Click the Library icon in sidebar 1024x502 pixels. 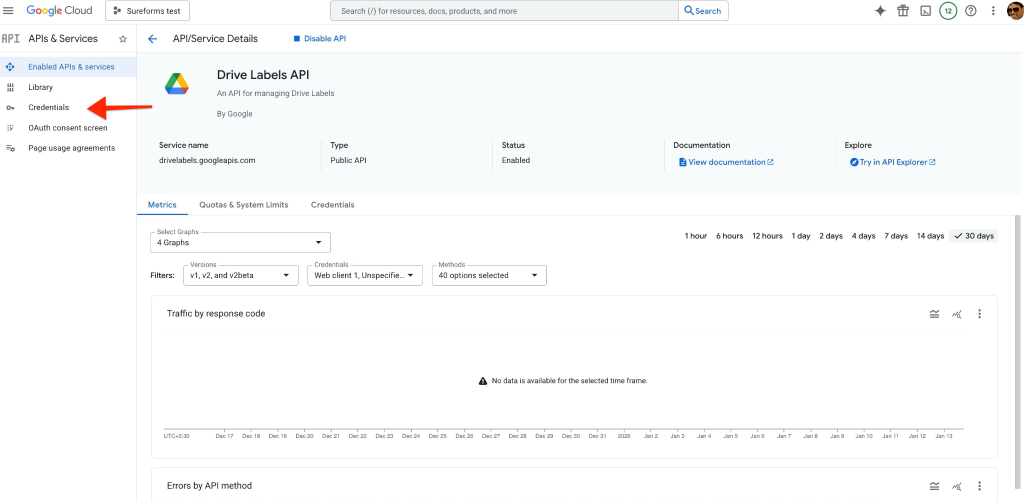point(10,87)
